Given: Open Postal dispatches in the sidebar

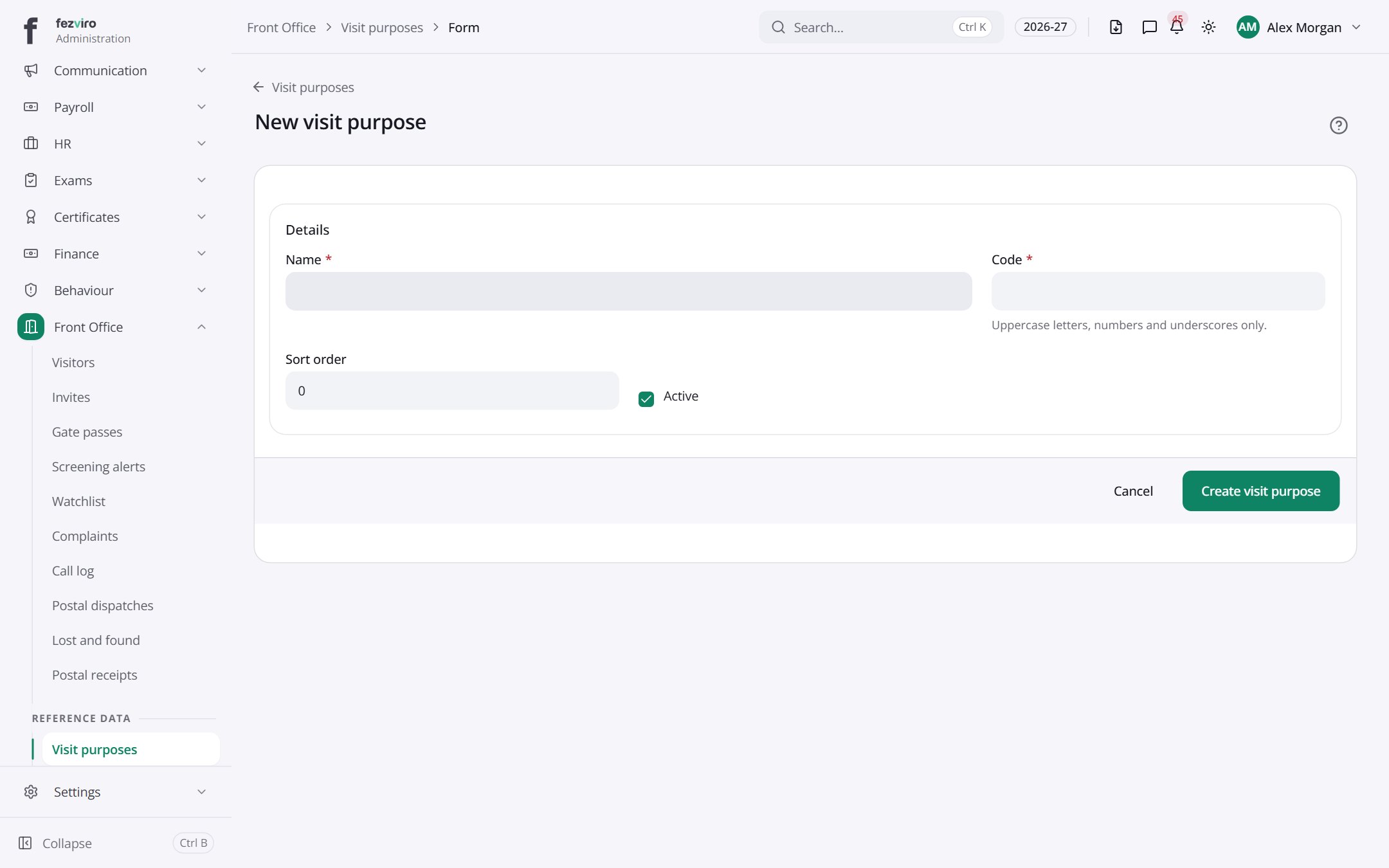Looking at the screenshot, I should tap(102, 606).
